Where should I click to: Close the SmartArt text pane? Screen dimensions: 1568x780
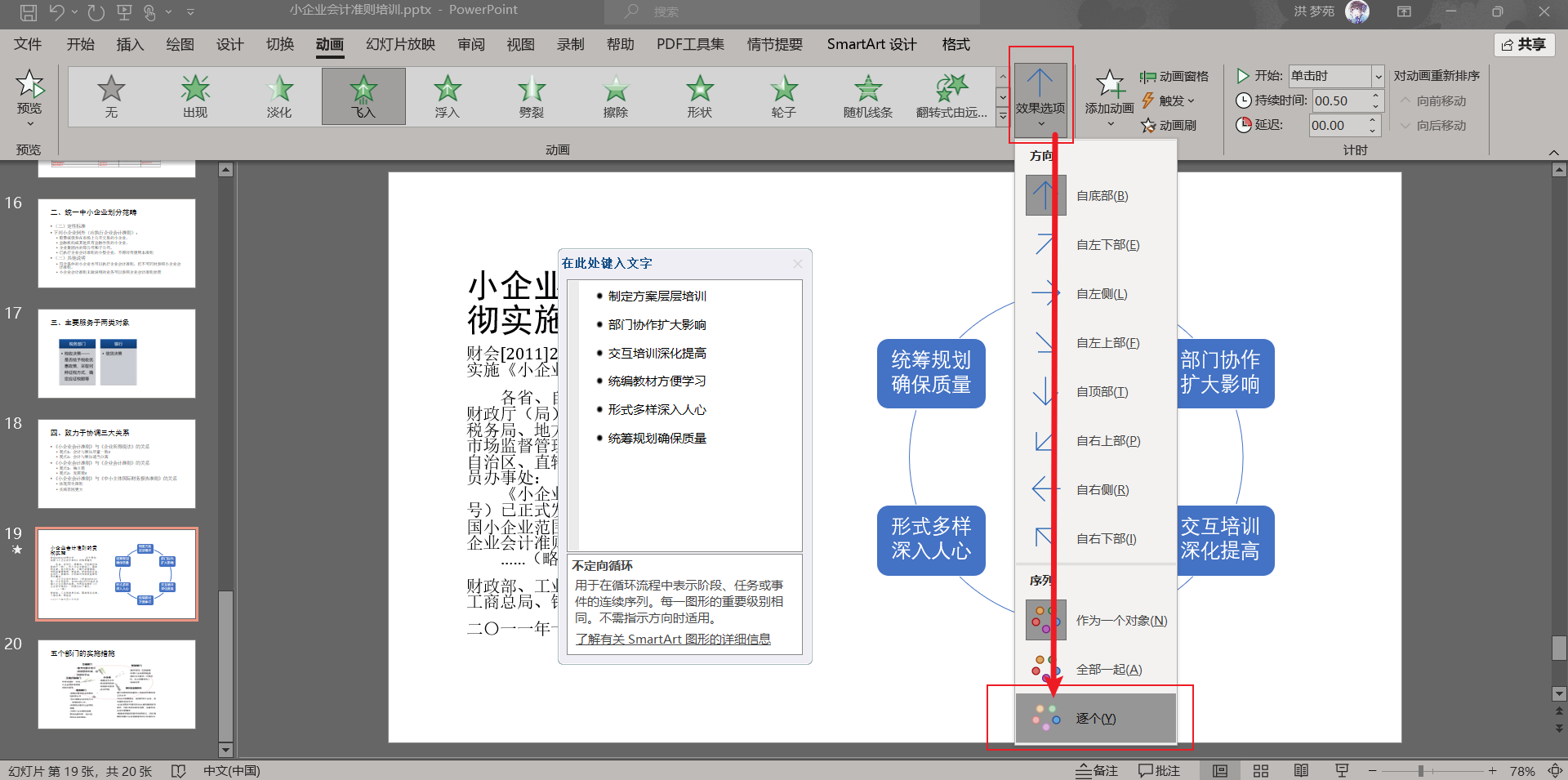797,263
